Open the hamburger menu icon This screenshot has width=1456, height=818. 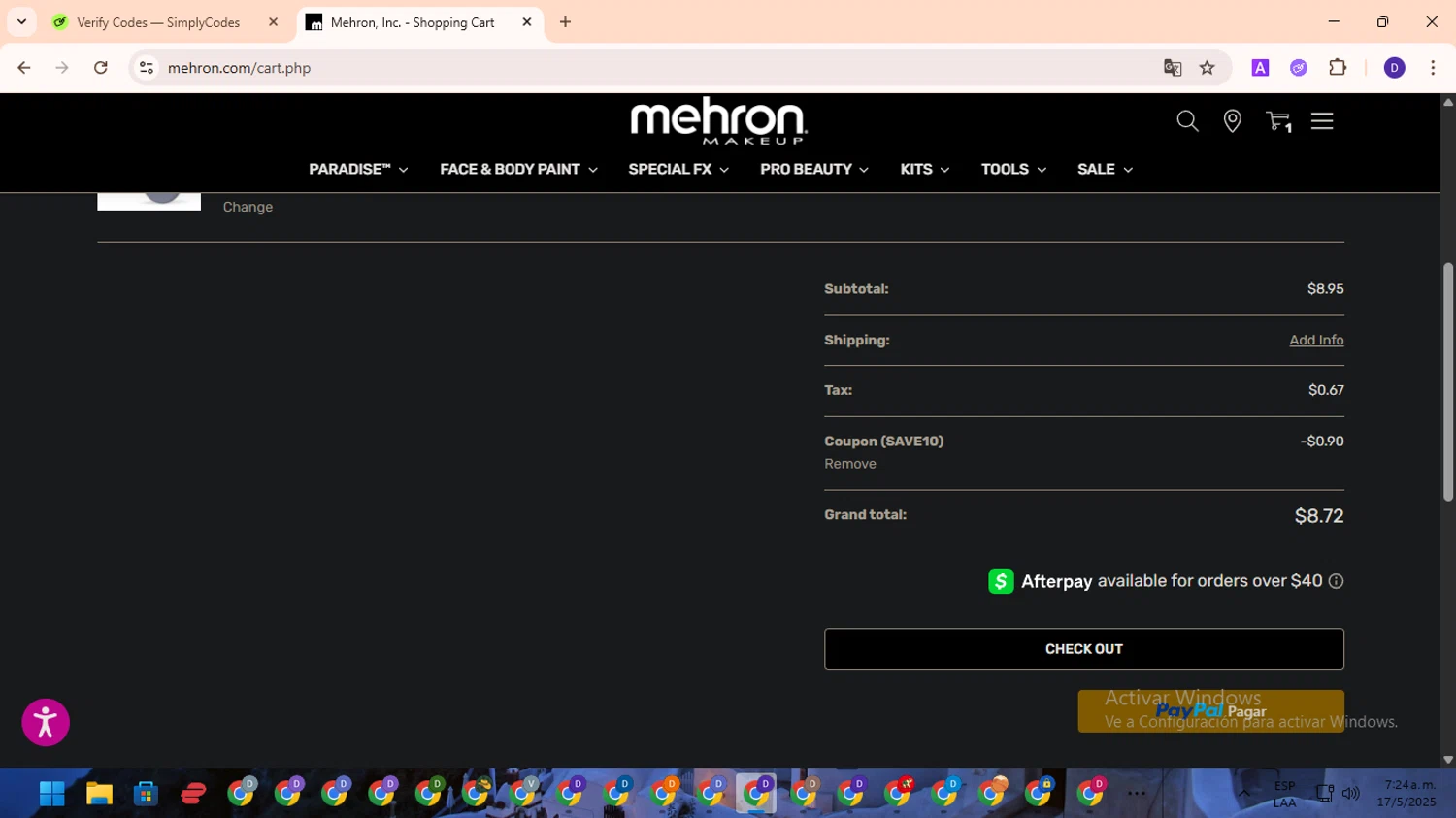click(1322, 121)
